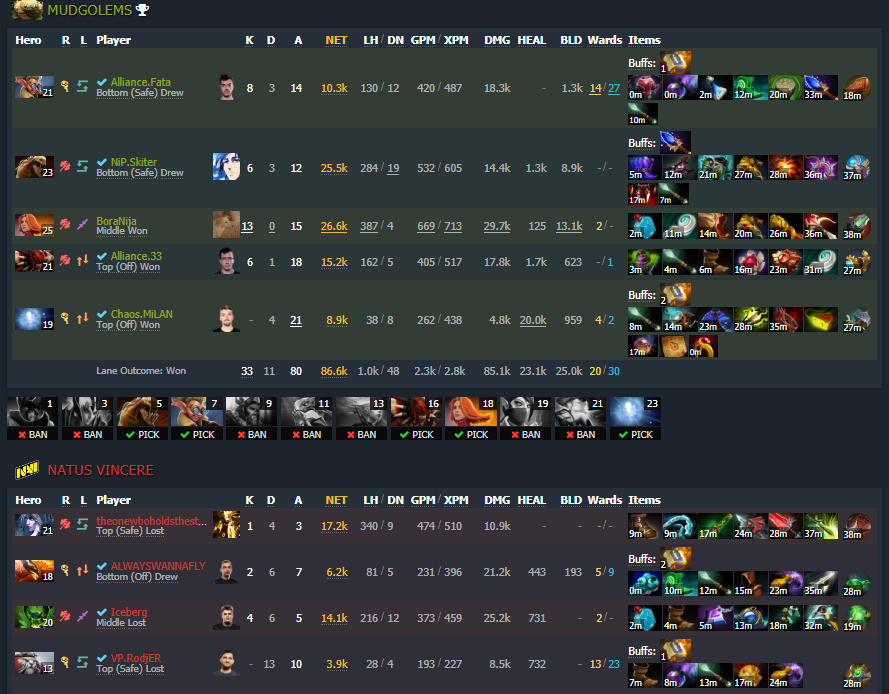This screenshot has width=889, height=694.
Task: Click Iceberg's middle lane icon
Action: pos(83,616)
